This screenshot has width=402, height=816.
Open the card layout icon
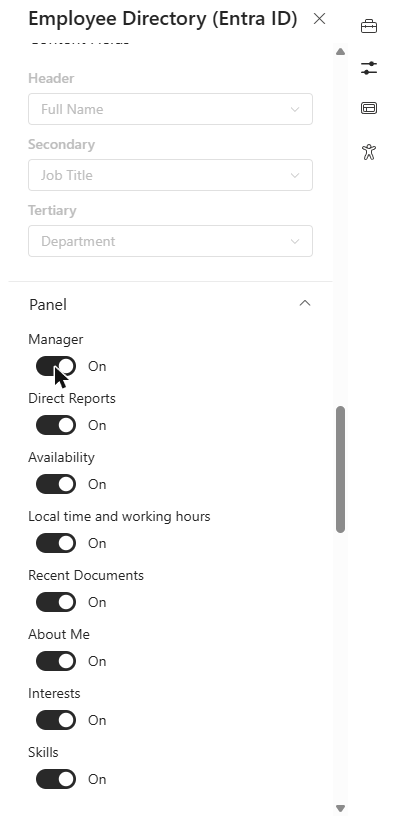[x=369, y=108]
